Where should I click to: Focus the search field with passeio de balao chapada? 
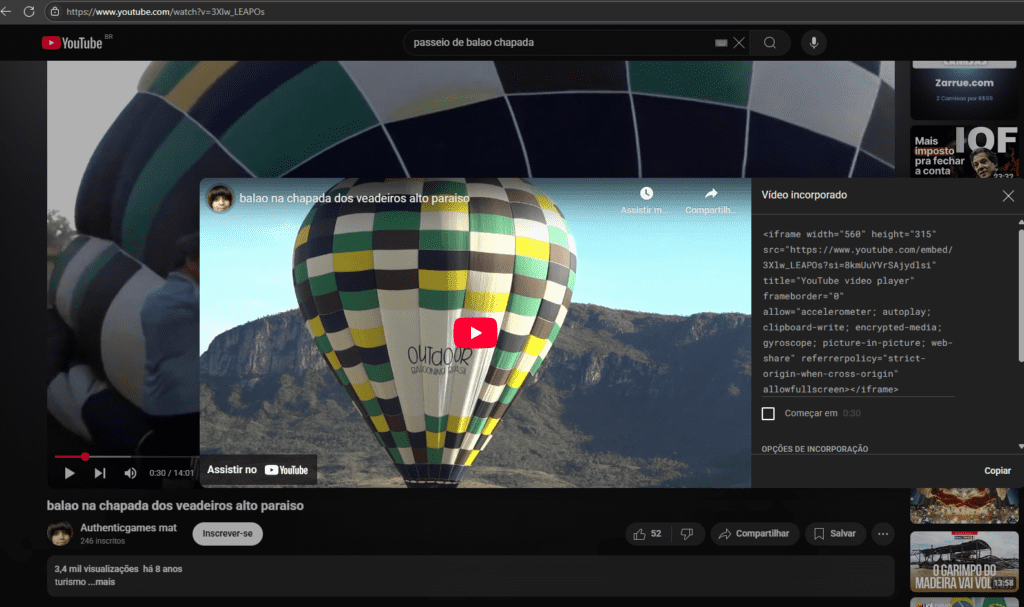(x=562, y=42)
